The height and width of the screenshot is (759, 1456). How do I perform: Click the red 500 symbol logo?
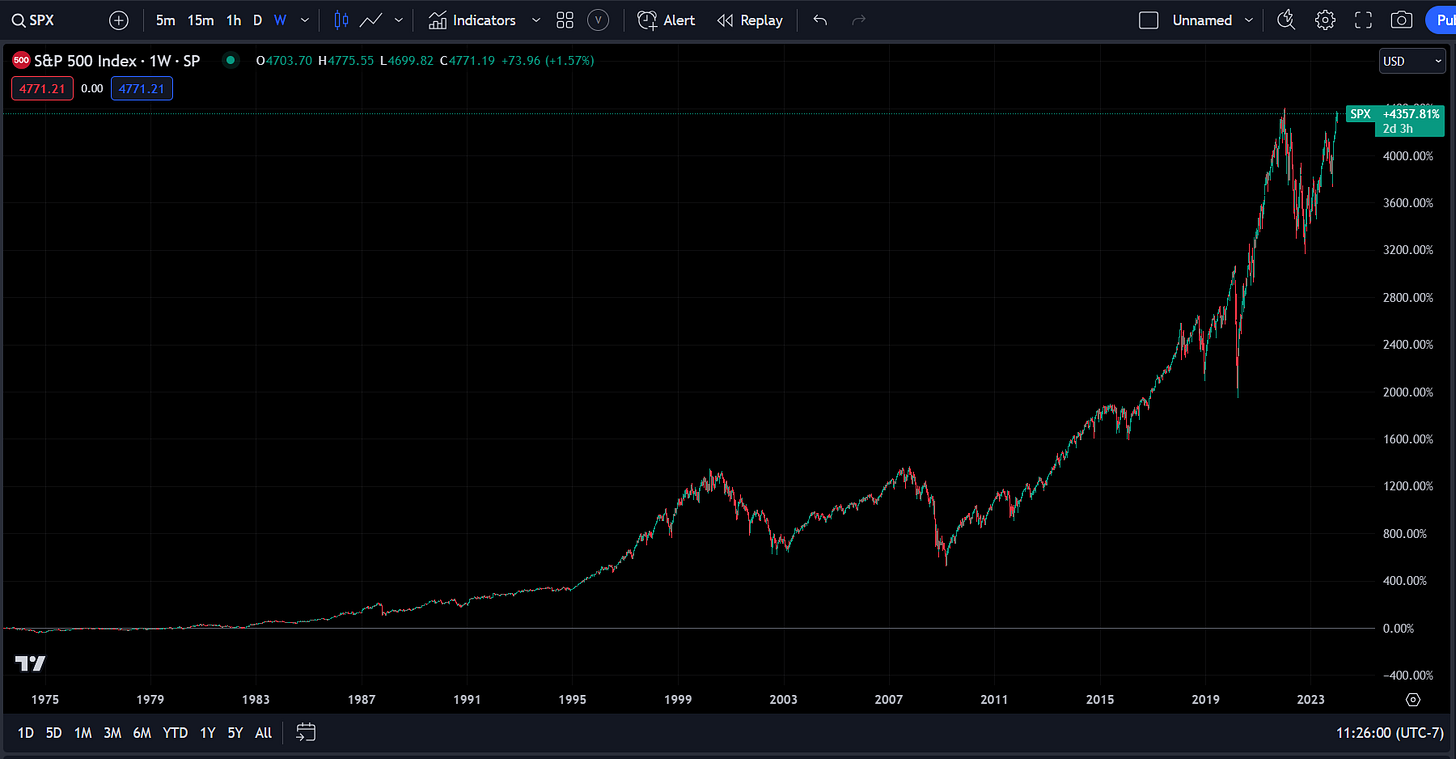point(19,61)
